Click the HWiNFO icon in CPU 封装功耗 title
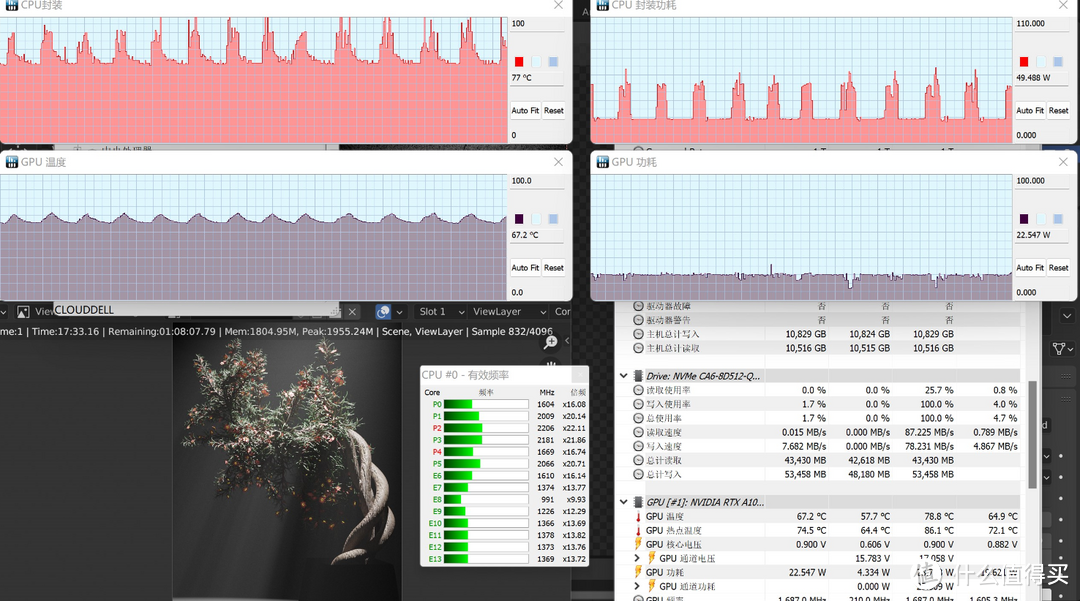The width and height of the screenshot is (1080, 601). click(x=602, y=6)
